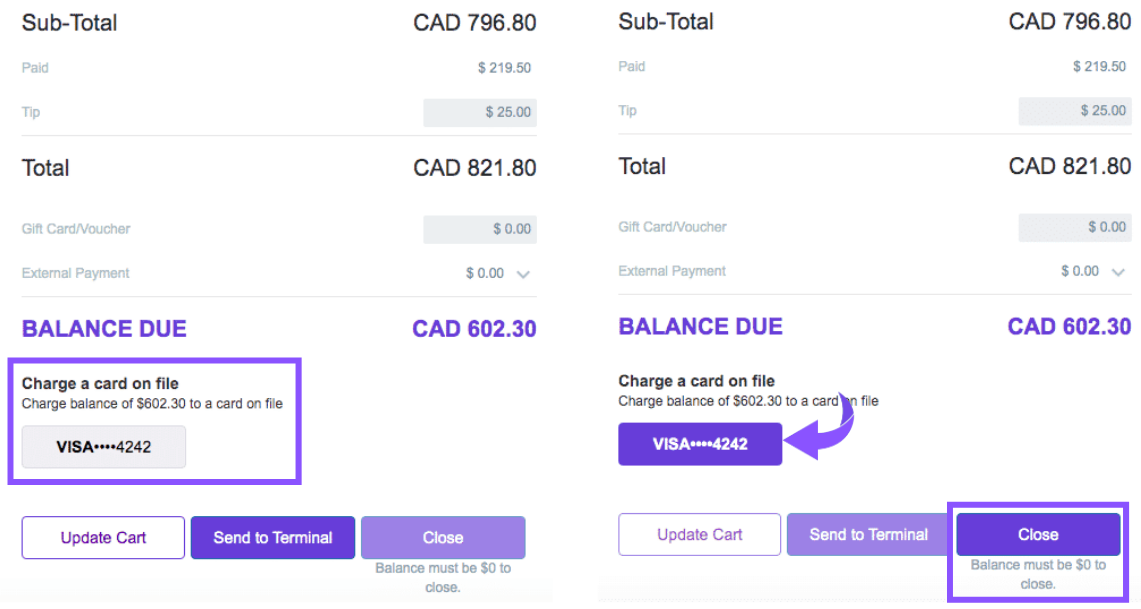Click Paid amount $219.50 in right panel
This screenshot has height=609, width=1141.
tap(1099, 66)
